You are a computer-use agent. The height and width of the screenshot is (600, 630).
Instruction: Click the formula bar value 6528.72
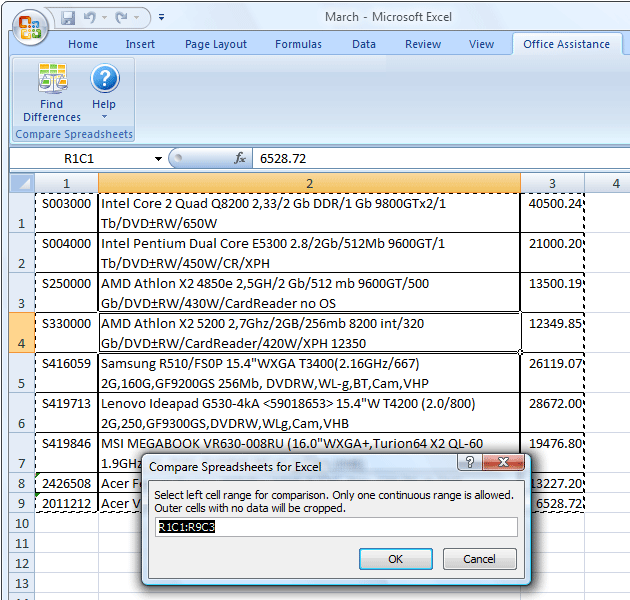tap(283, 159)
